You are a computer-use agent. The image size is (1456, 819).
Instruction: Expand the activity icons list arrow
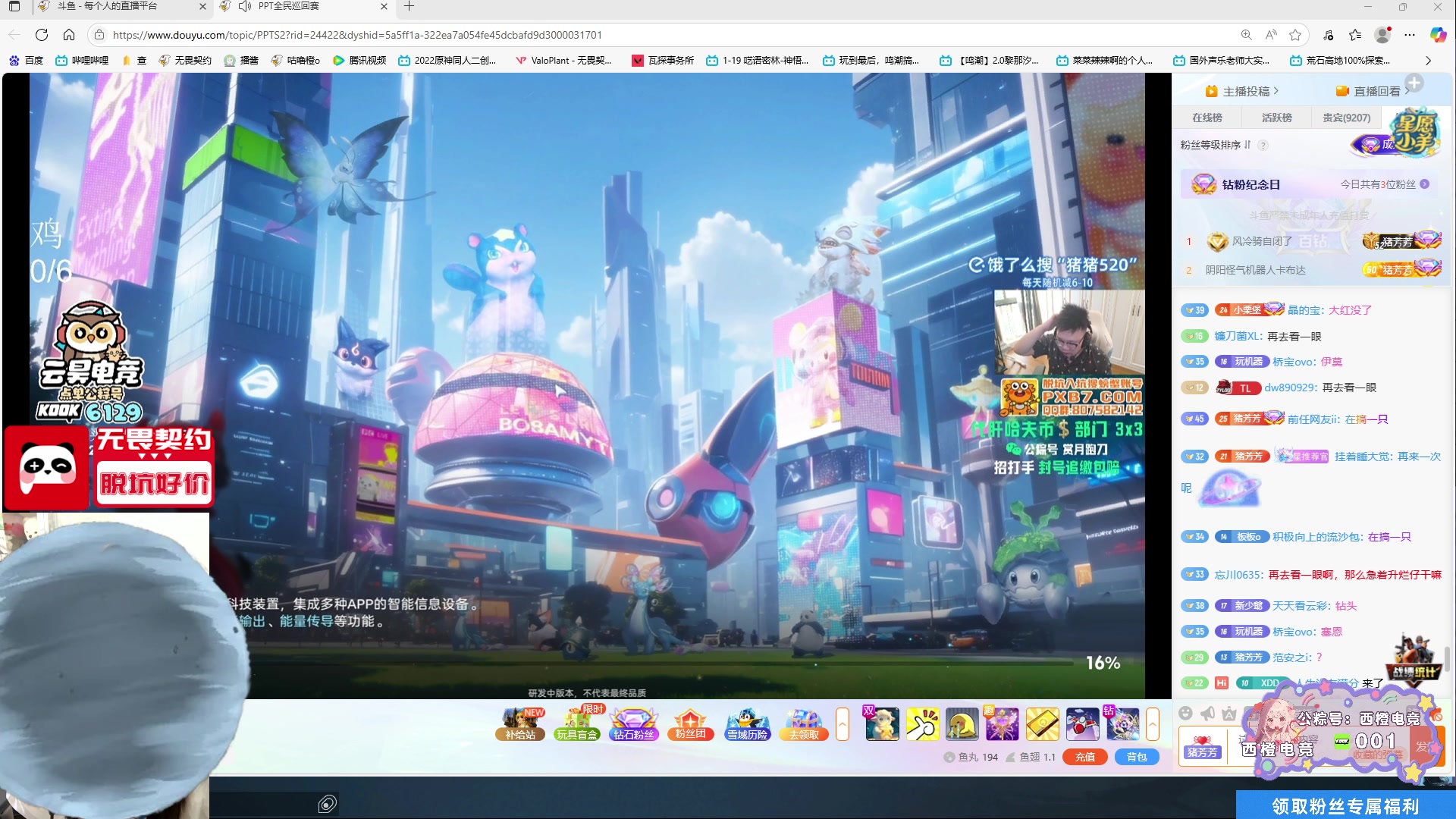(843, 724)
